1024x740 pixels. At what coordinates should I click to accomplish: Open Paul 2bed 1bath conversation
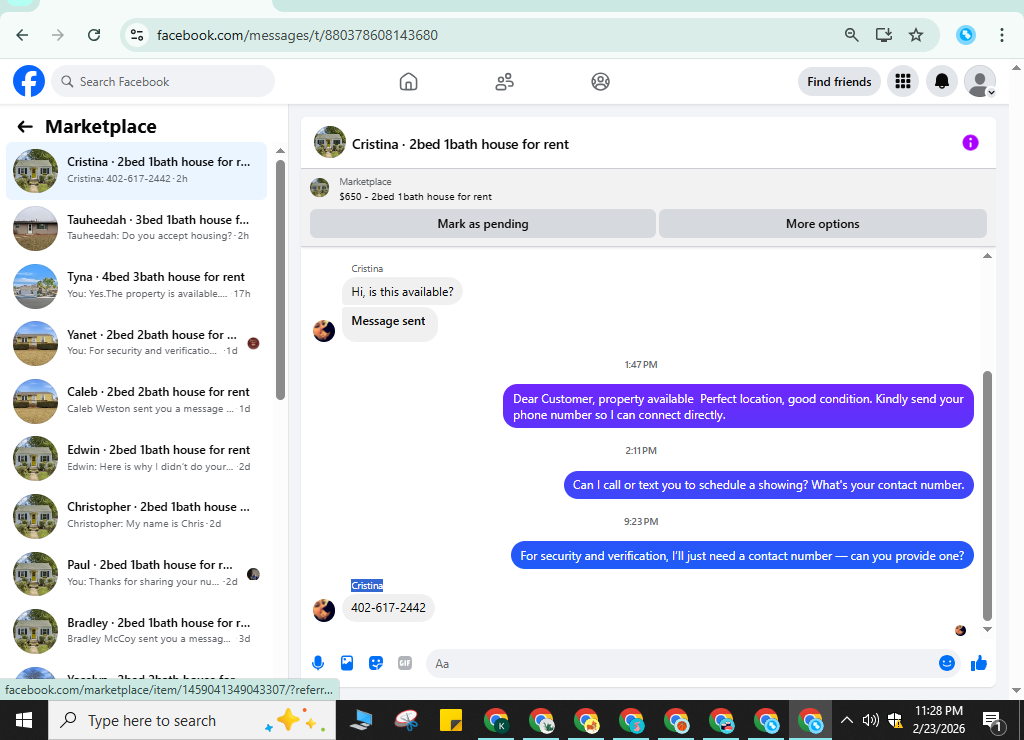[136, 573]
